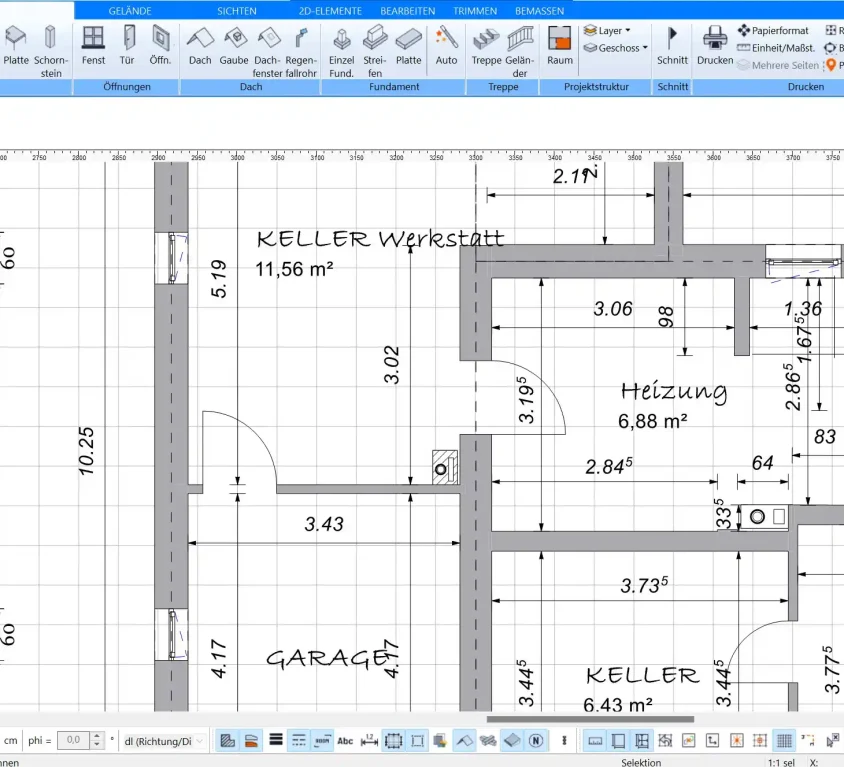Image resolution: width=844 pixels, height=767 pixels.
Task: Toggle room label display icon
Action: [322, 741]
